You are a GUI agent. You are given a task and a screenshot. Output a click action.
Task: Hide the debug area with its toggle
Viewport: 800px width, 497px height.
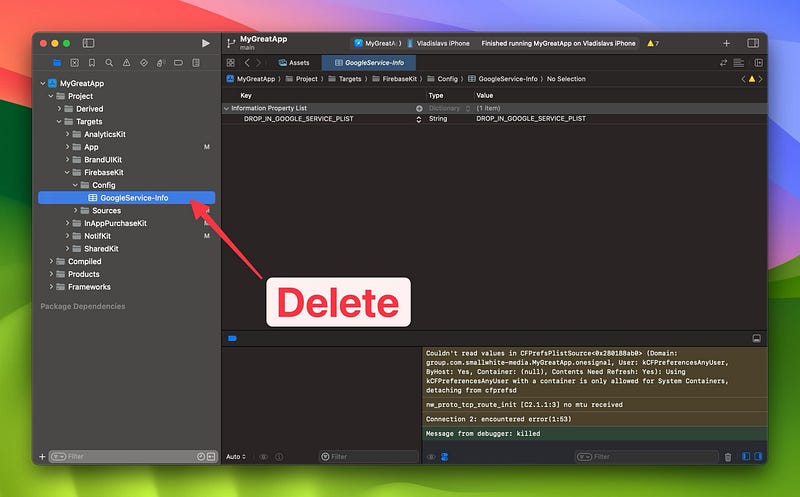757,338
